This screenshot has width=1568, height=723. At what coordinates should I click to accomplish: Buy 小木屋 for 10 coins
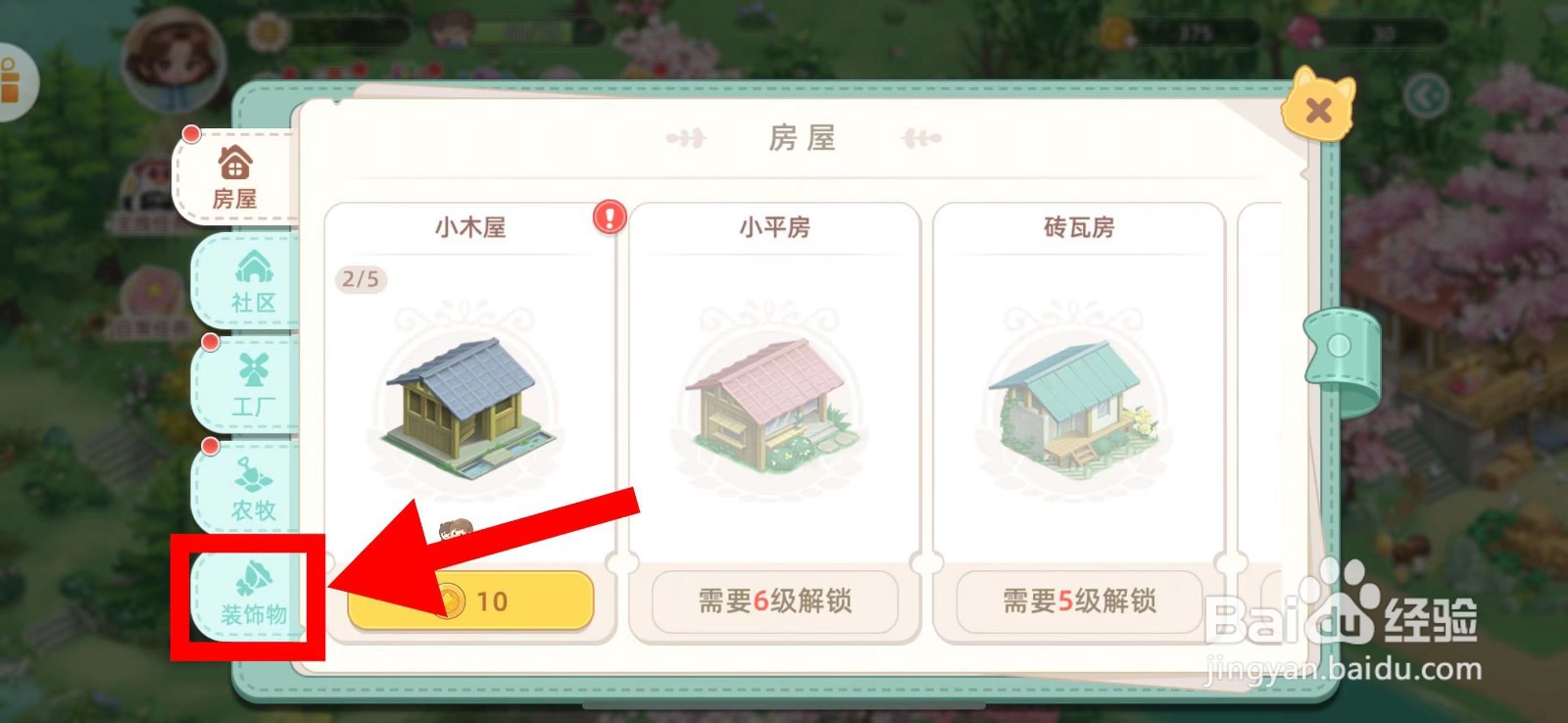click(471, 600)
